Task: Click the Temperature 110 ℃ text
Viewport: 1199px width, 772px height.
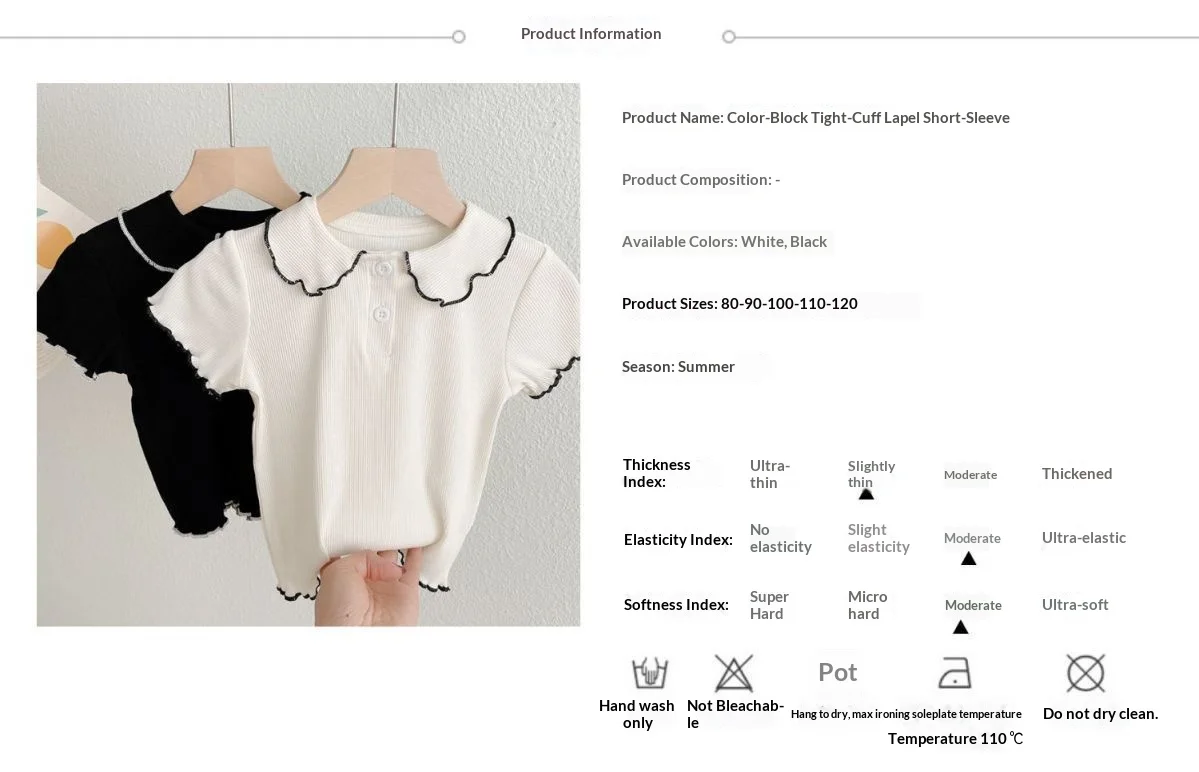Action: 955,738
